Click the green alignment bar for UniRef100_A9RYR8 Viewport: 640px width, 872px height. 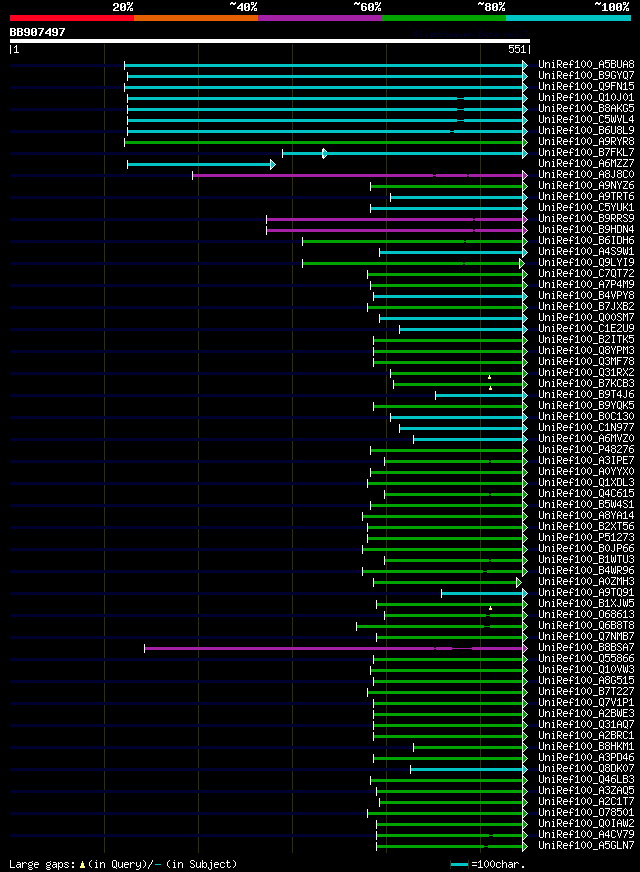[x=324, y=143]
